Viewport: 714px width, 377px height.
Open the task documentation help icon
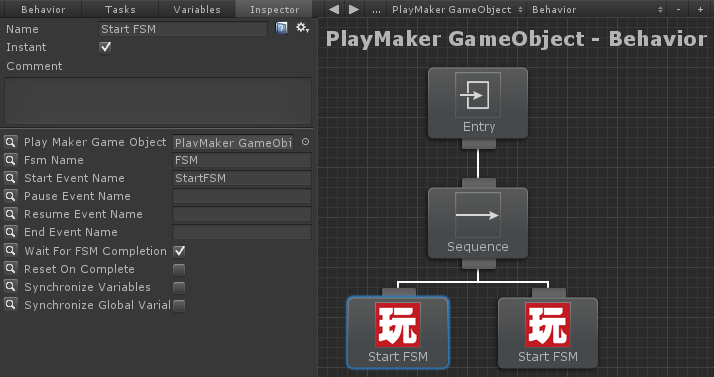tap(281, 29)
